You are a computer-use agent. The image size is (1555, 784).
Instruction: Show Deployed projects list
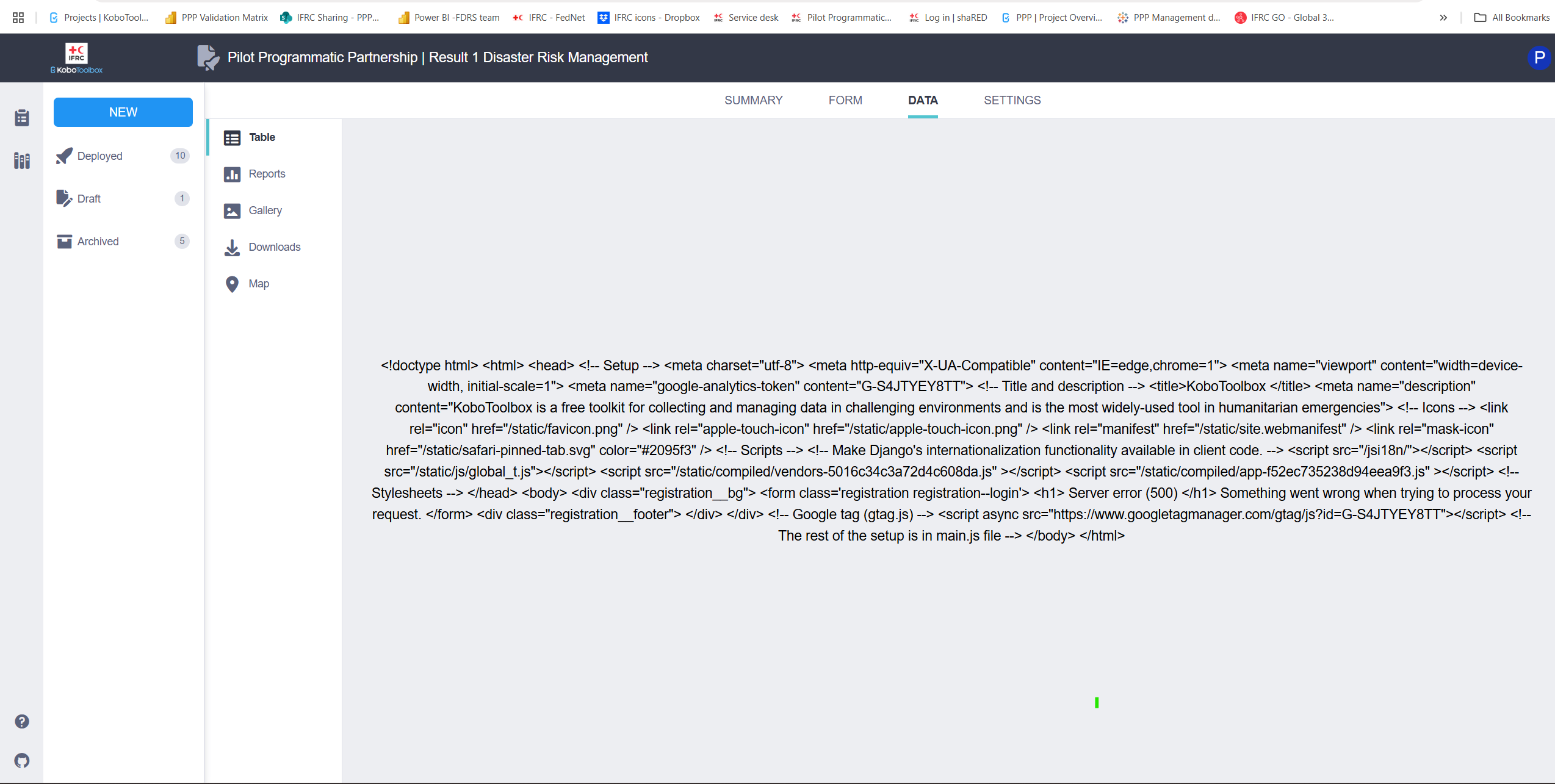123,156
